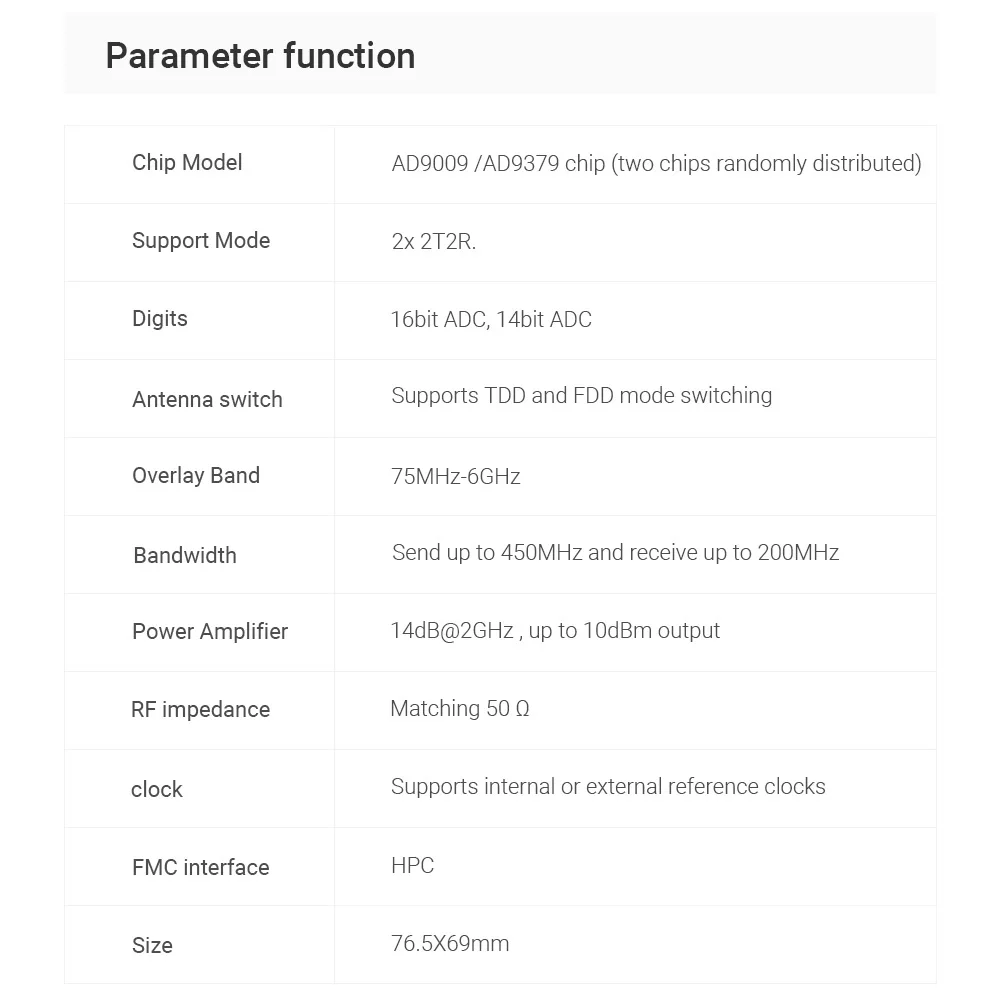Click the 2x 2T2R value
1000x1000 pixels.
(x=434, y=242)
